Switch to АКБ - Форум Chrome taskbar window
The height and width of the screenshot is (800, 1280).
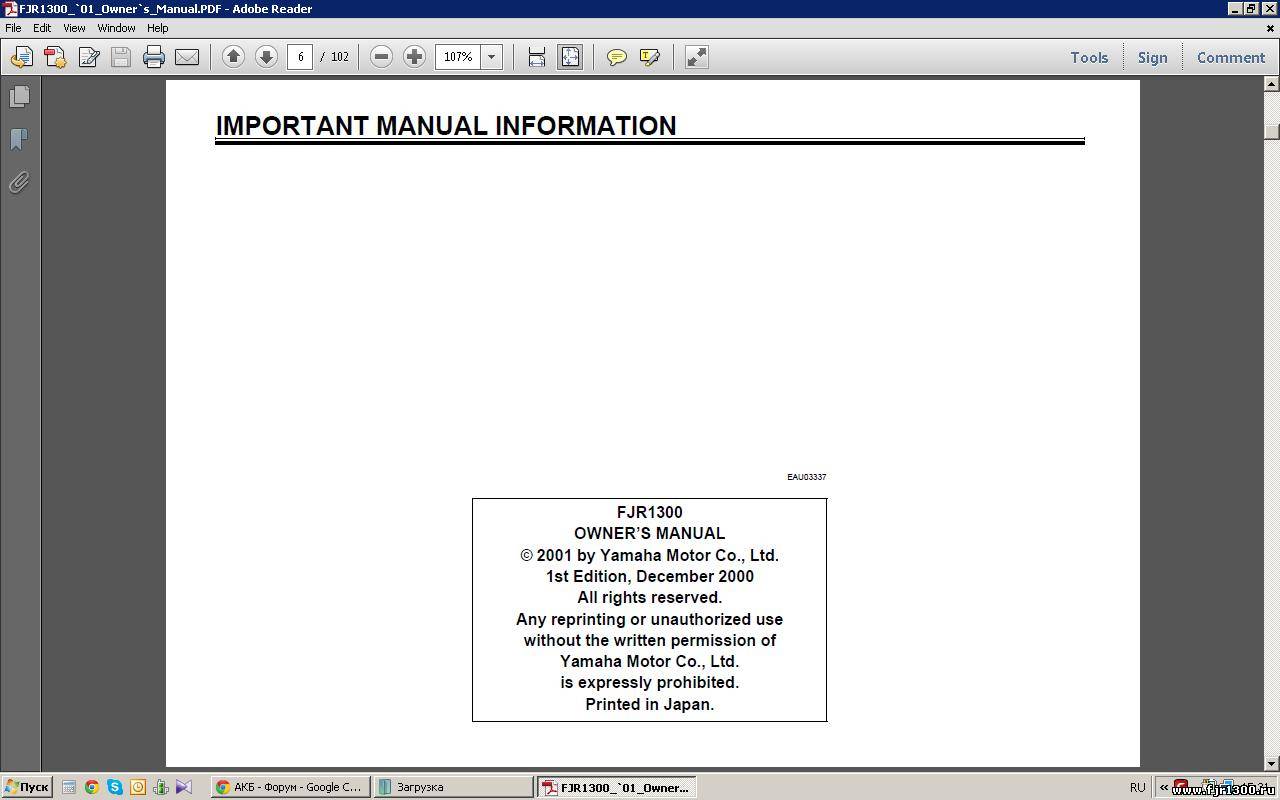point(290,787)
